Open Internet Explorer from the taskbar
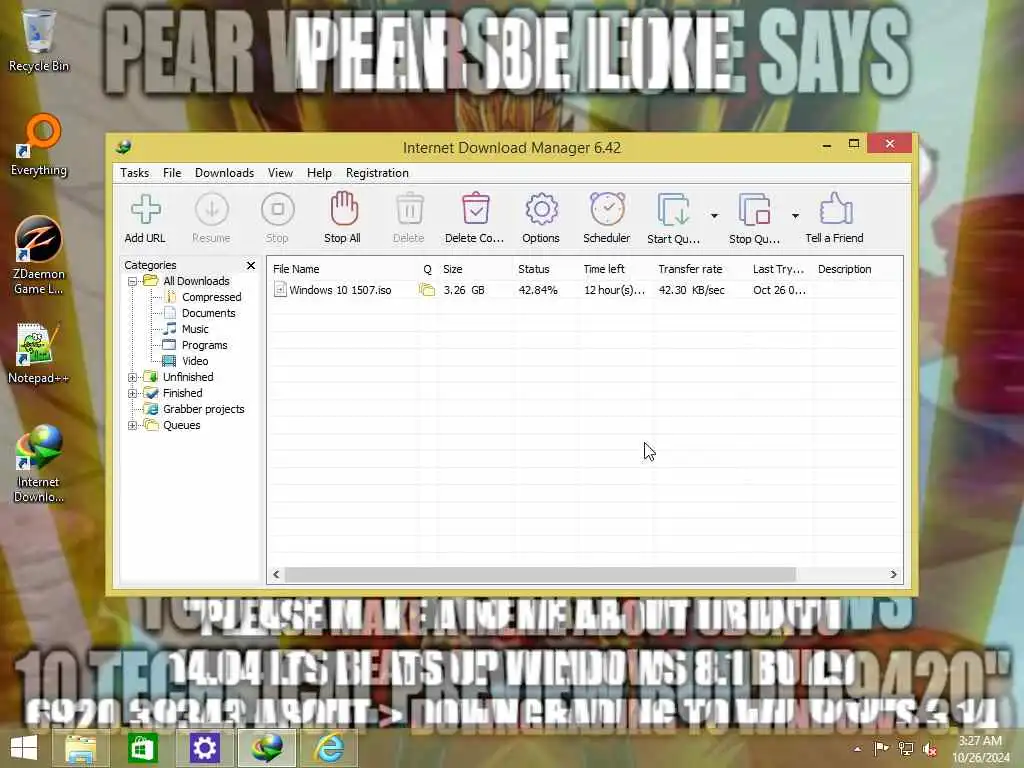Viewport: 1024px width, 768px height. point(329,748)
